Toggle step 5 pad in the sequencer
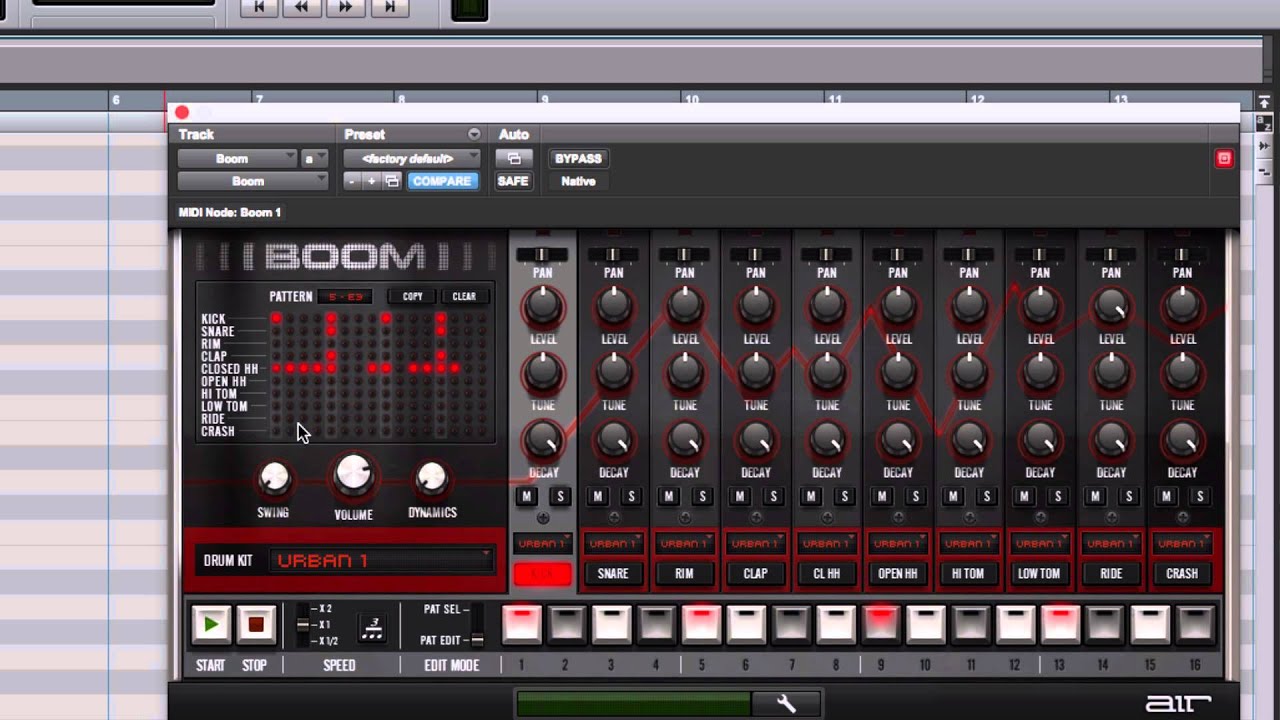This screenshot has height=720, width=1280. point(701,624)
